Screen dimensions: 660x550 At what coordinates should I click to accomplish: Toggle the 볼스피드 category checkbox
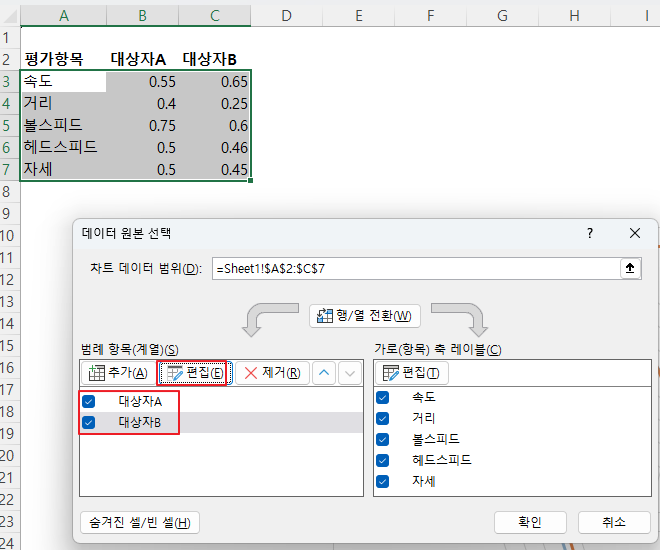pyautogui.click(x=382, y=439)
